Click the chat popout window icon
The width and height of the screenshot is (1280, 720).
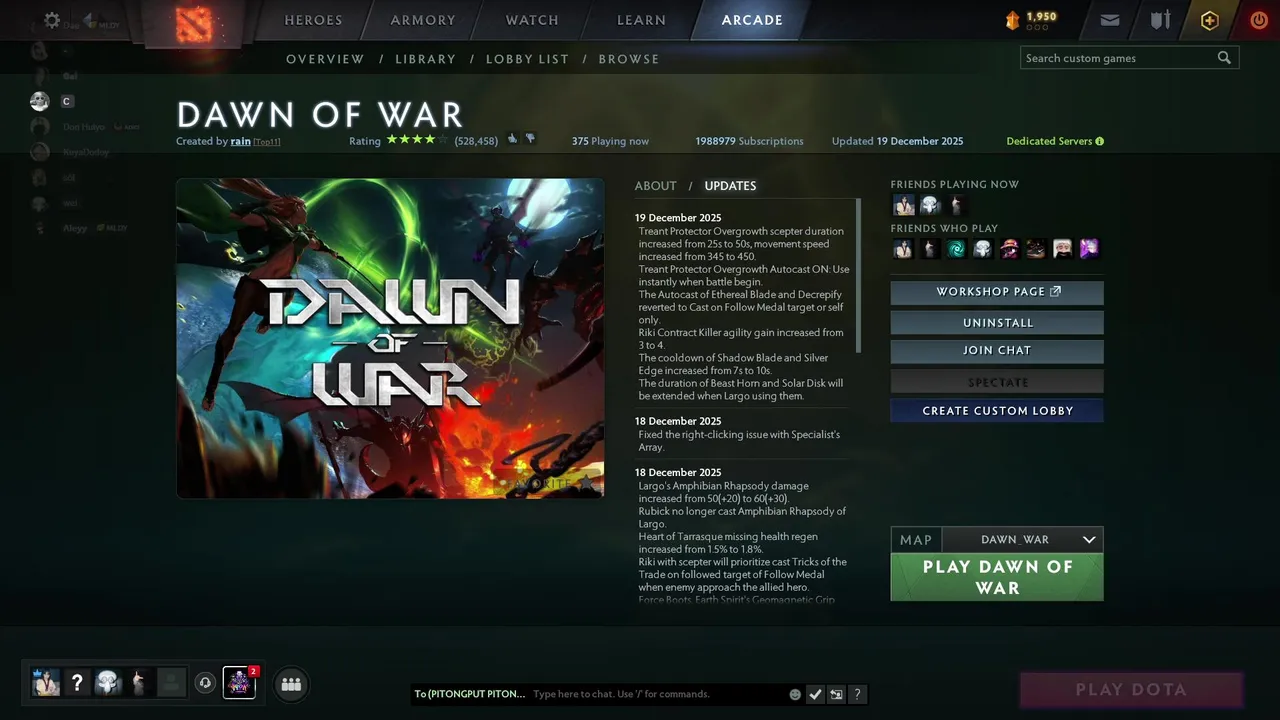(836, 694)
